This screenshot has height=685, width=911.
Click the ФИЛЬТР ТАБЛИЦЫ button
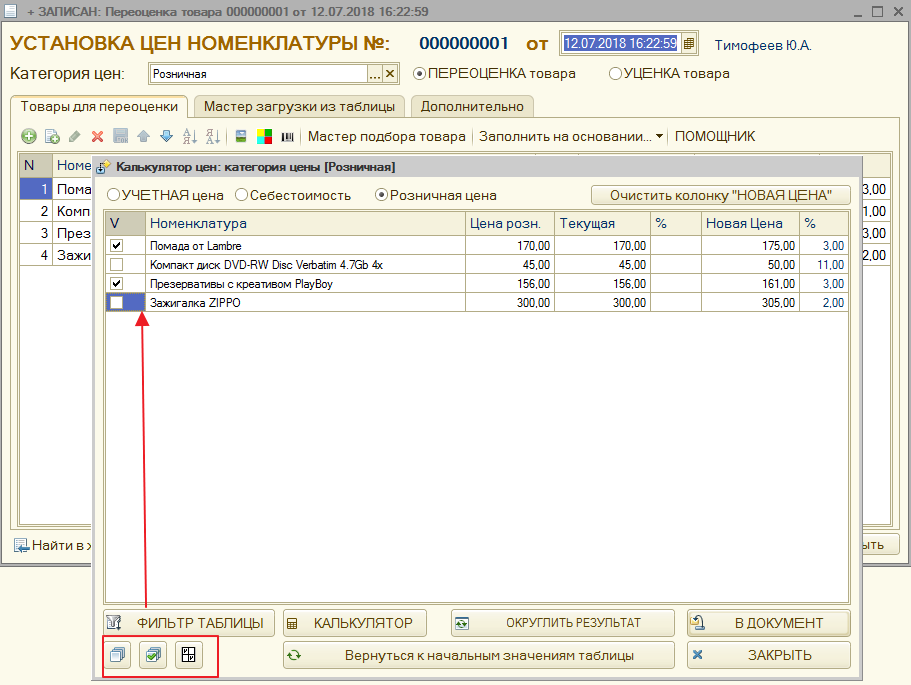(189, 623)
